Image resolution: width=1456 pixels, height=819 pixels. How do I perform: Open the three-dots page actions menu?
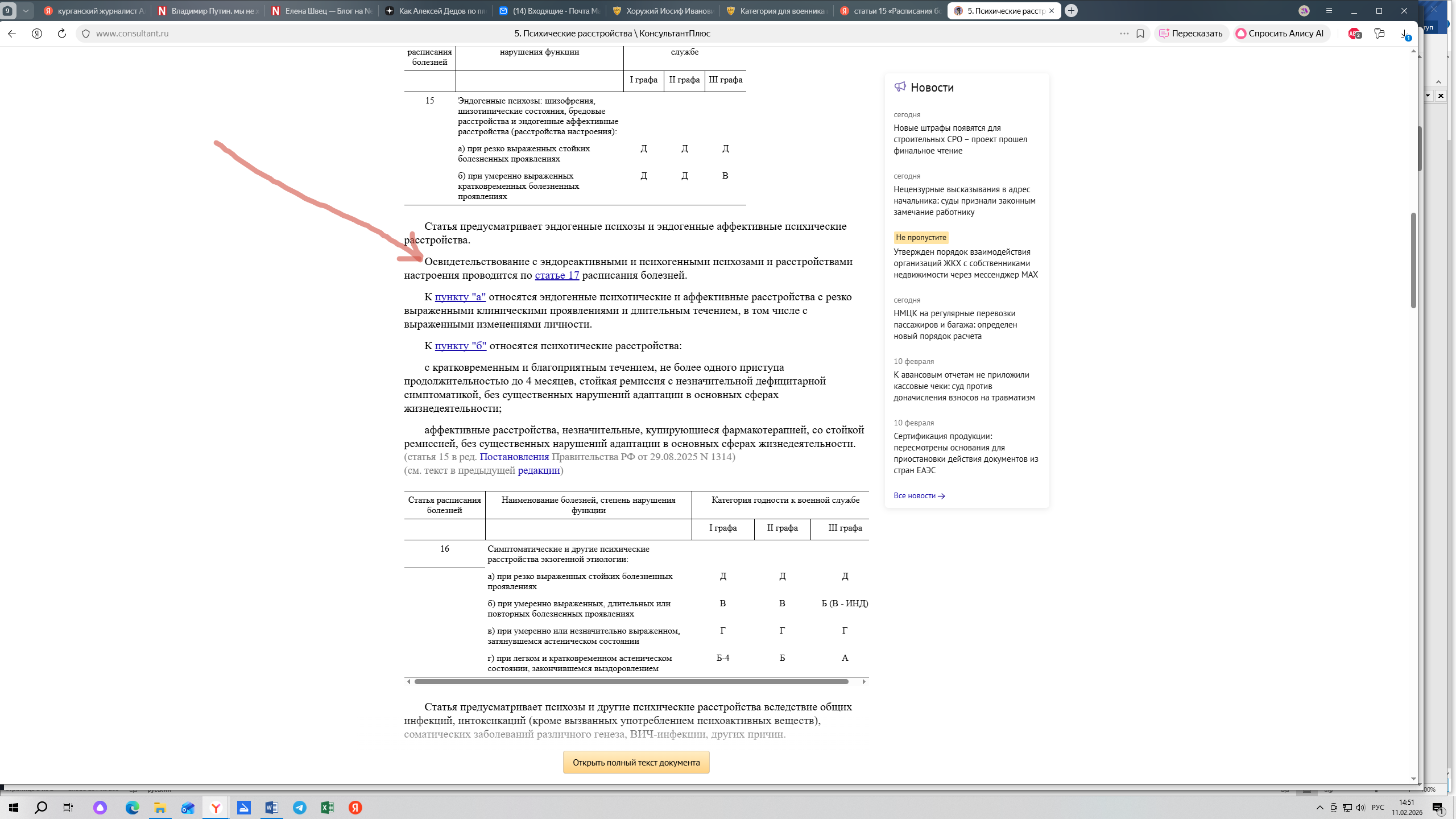click(1124, 34)
